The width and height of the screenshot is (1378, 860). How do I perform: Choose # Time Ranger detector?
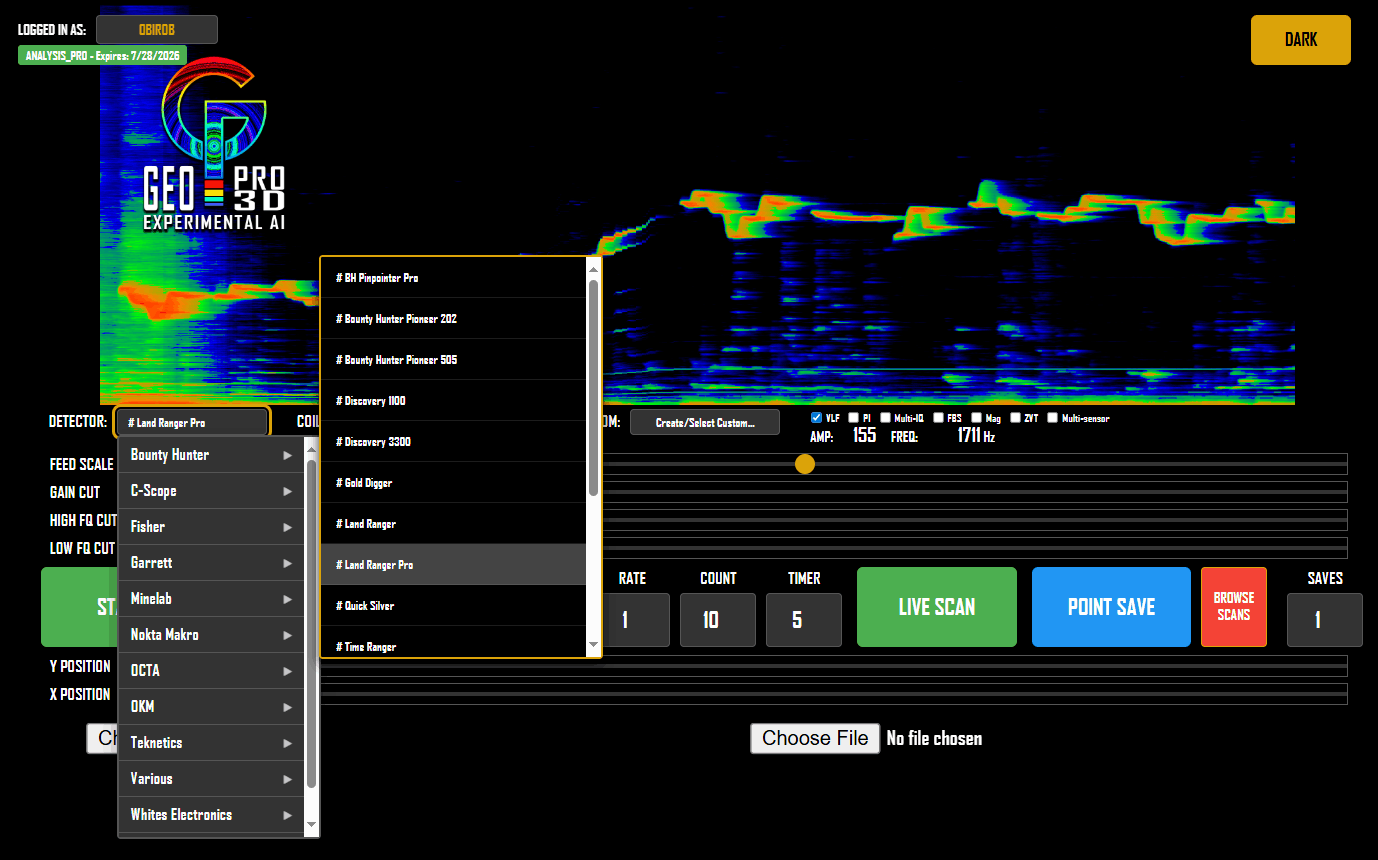tap(453, 642)
